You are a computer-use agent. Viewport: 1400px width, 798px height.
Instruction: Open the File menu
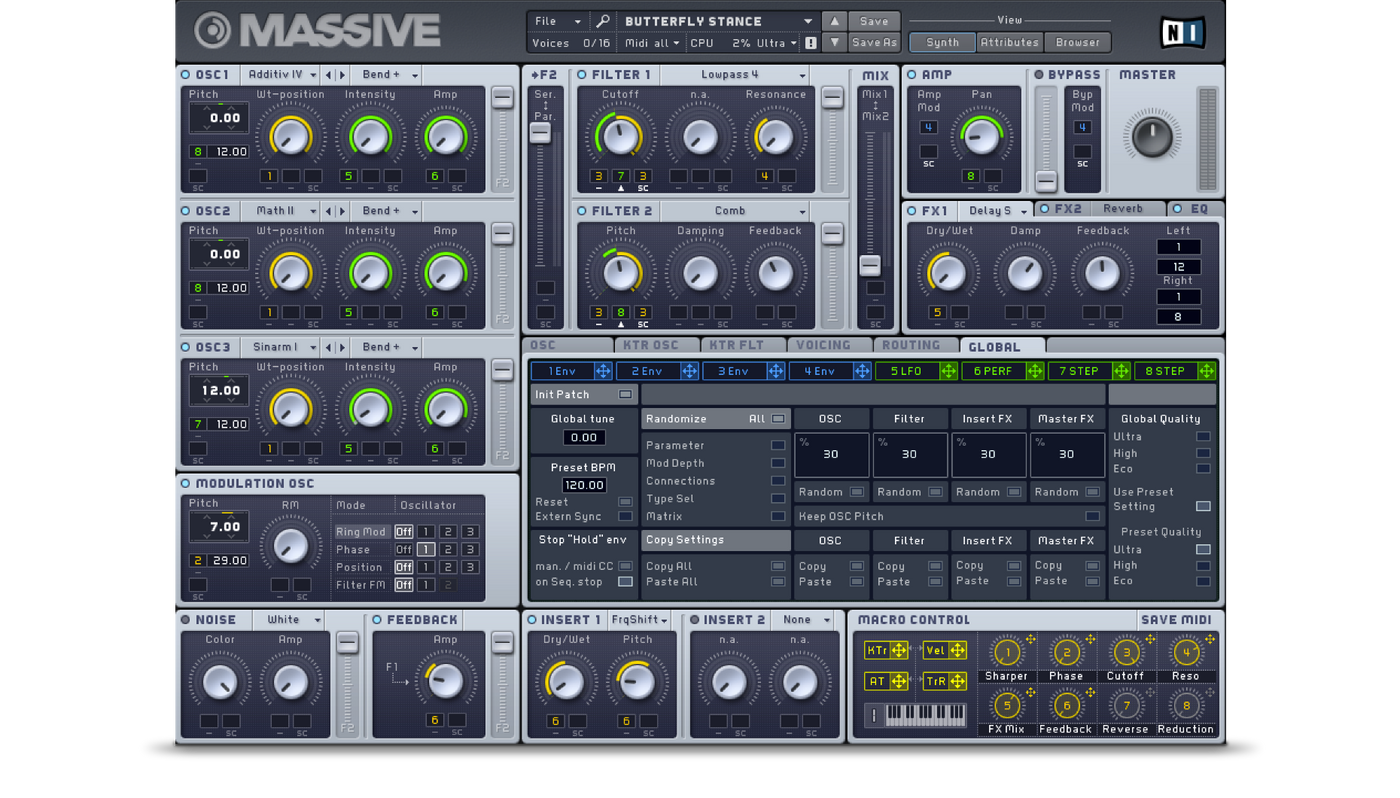557,21
